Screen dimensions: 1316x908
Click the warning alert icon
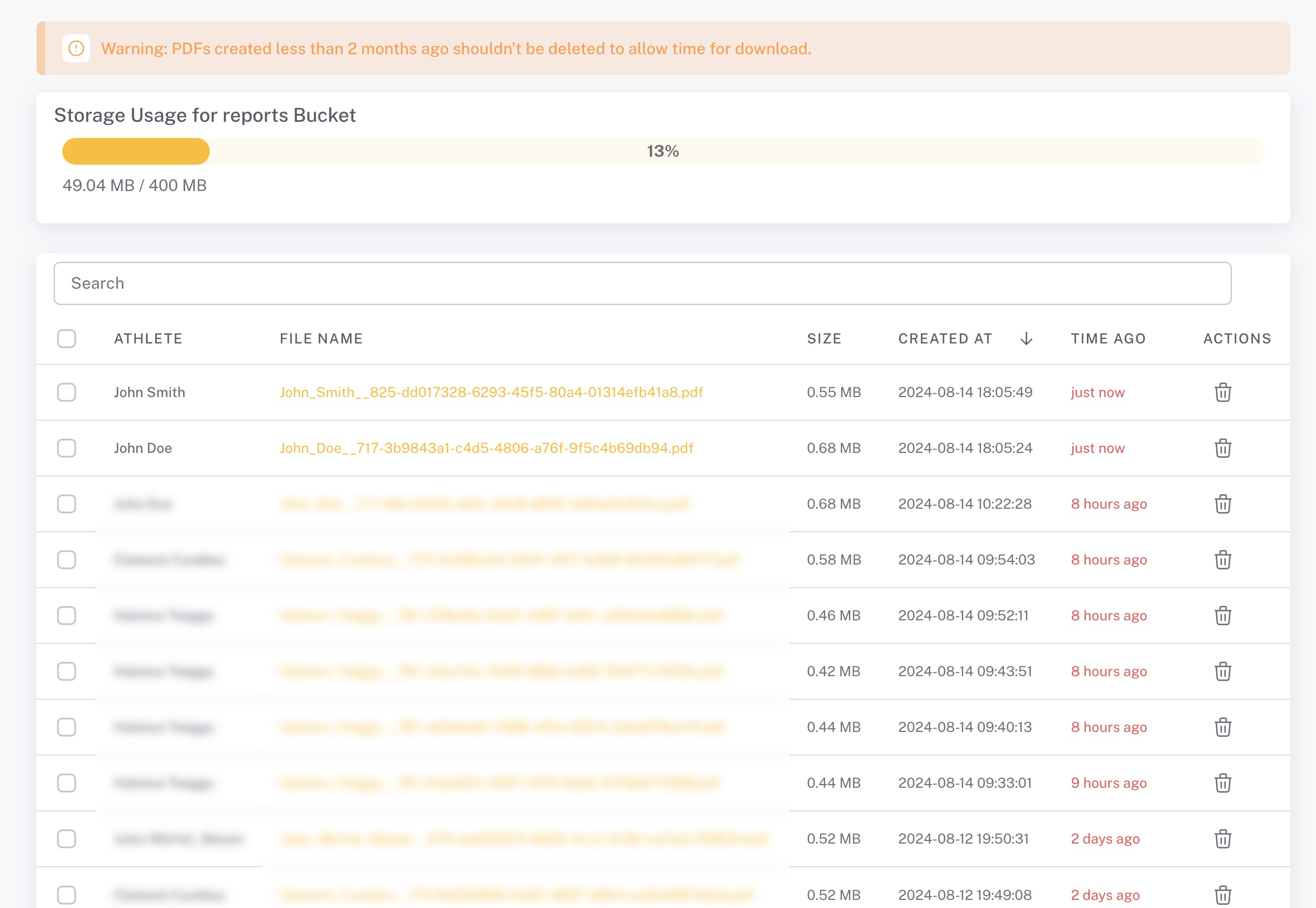click(76, 48)
